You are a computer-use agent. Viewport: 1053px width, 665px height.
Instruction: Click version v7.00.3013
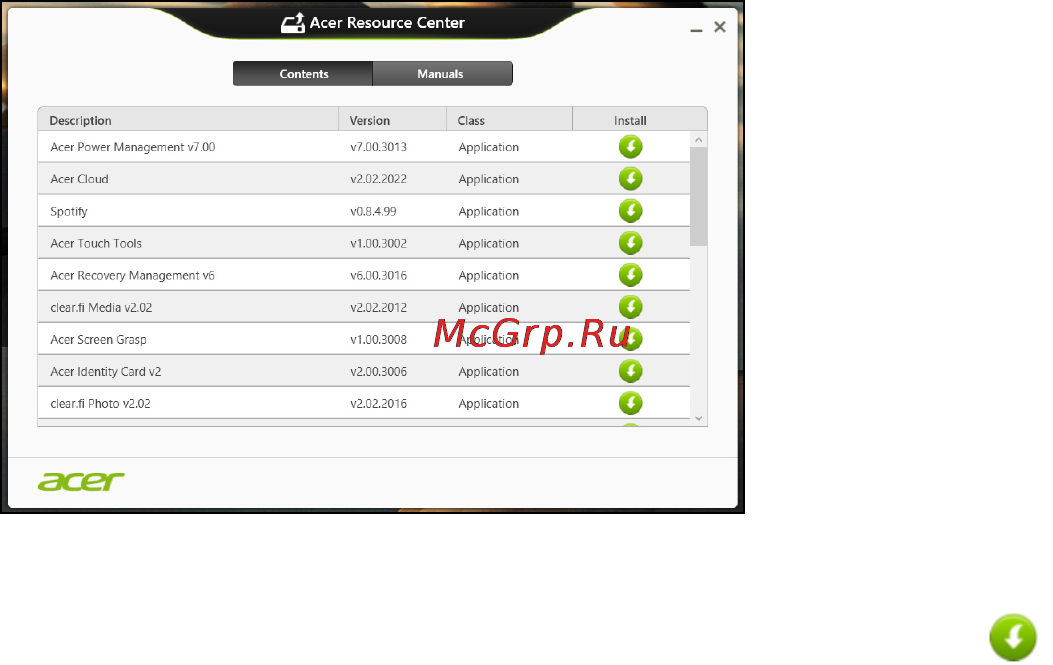click(378, 147)
